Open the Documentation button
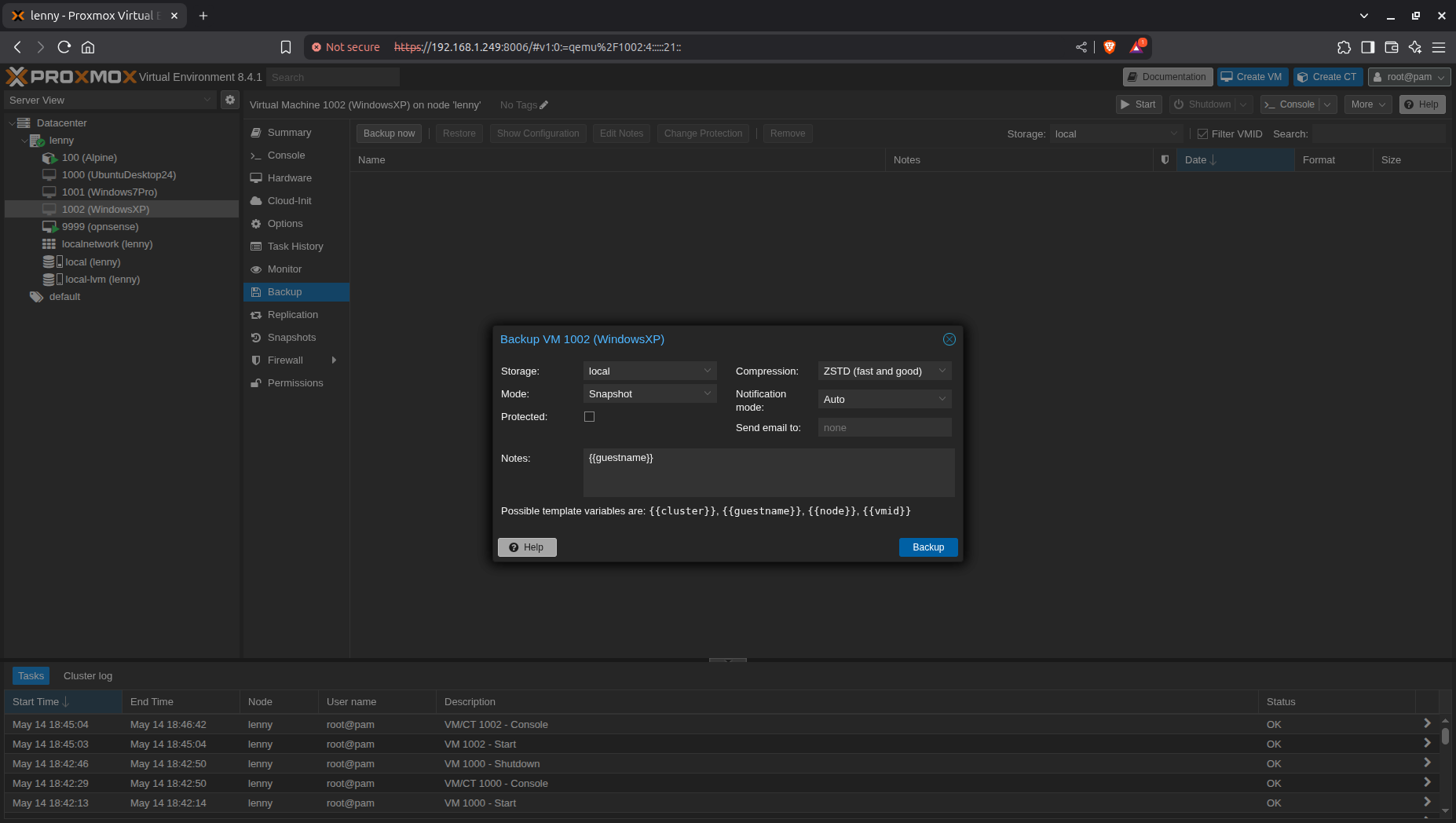The height and width of the screenshot is (823, 1456). 1168,77
